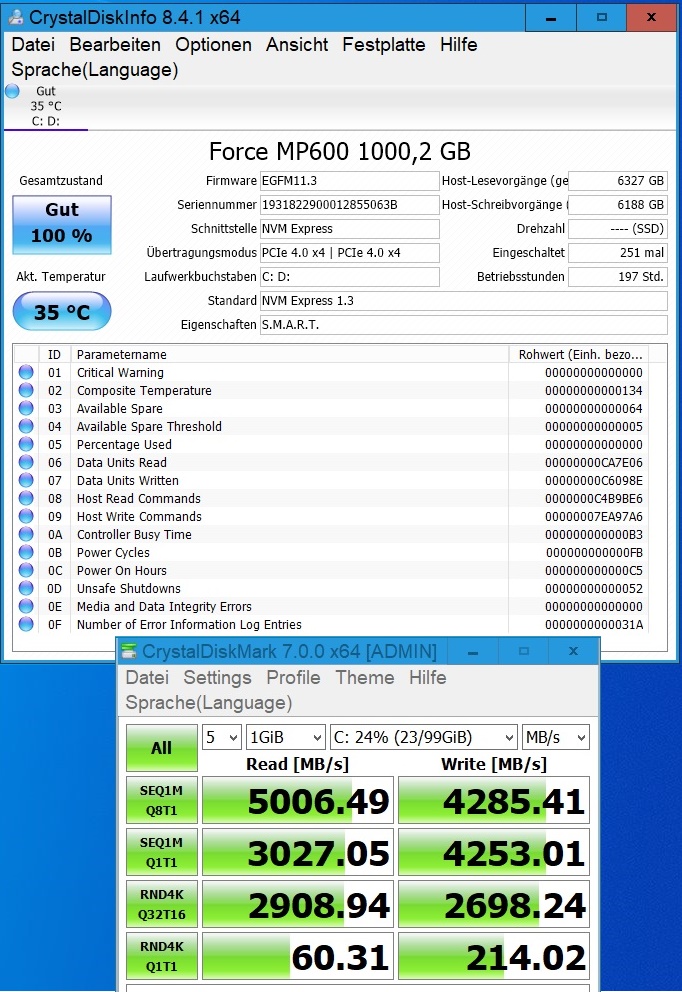Click the SEQ1M Q8T1 write result 4285.41
Screen dimensions: 682x992
click(493, 800)
